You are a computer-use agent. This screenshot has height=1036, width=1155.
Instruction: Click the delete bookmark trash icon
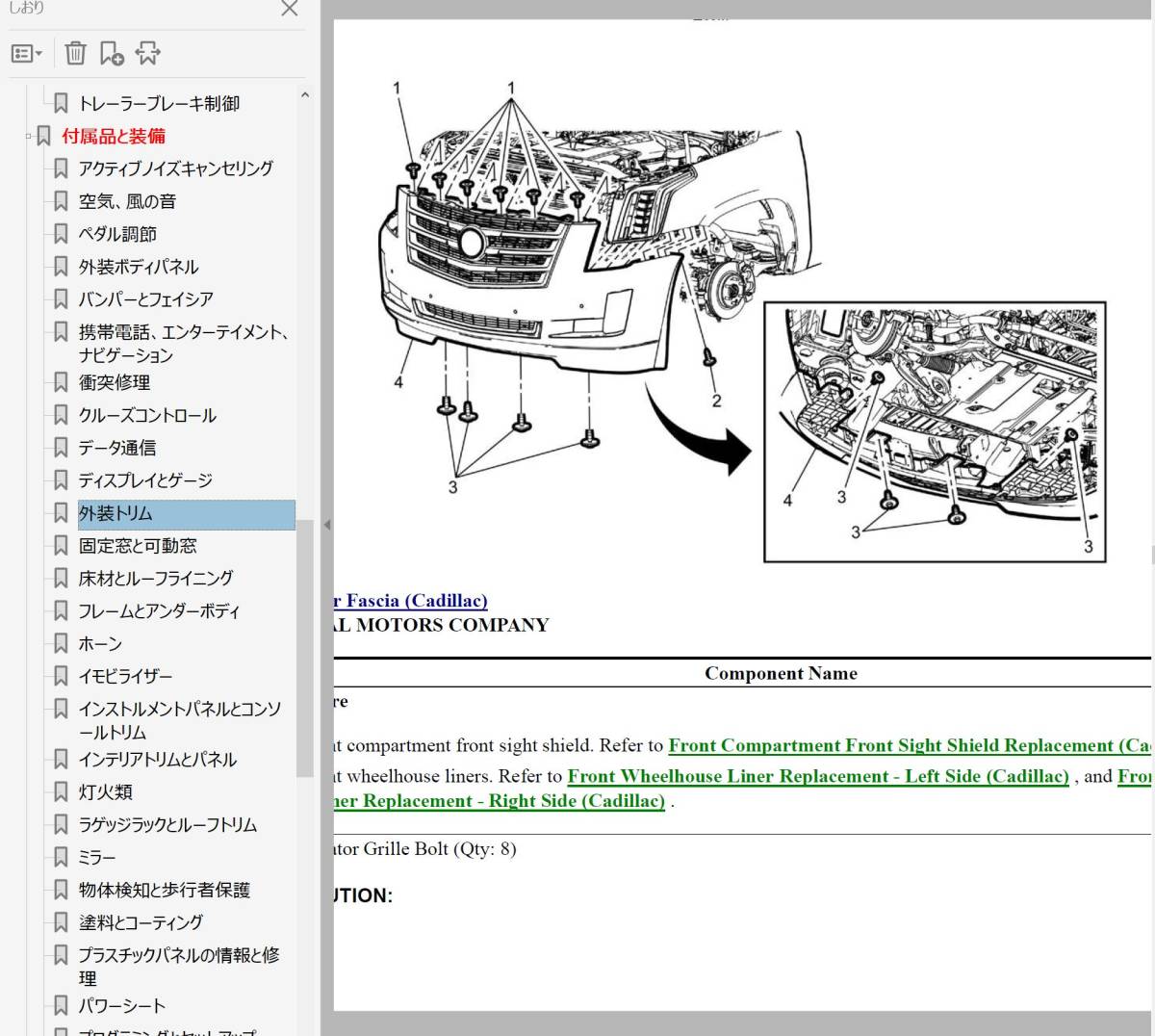[75, 53]
